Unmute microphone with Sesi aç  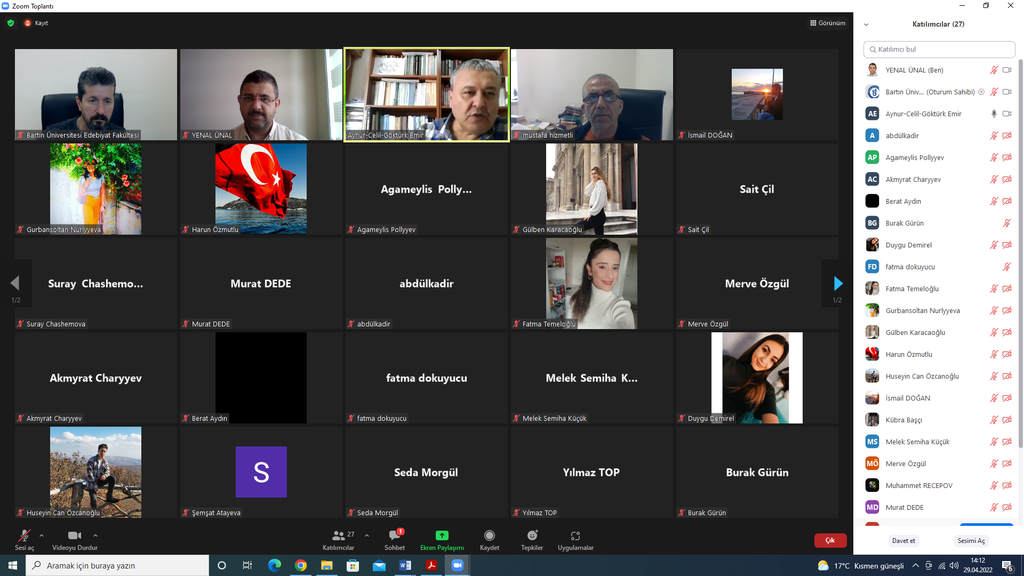pyautogui.click(x=24, y=539)
